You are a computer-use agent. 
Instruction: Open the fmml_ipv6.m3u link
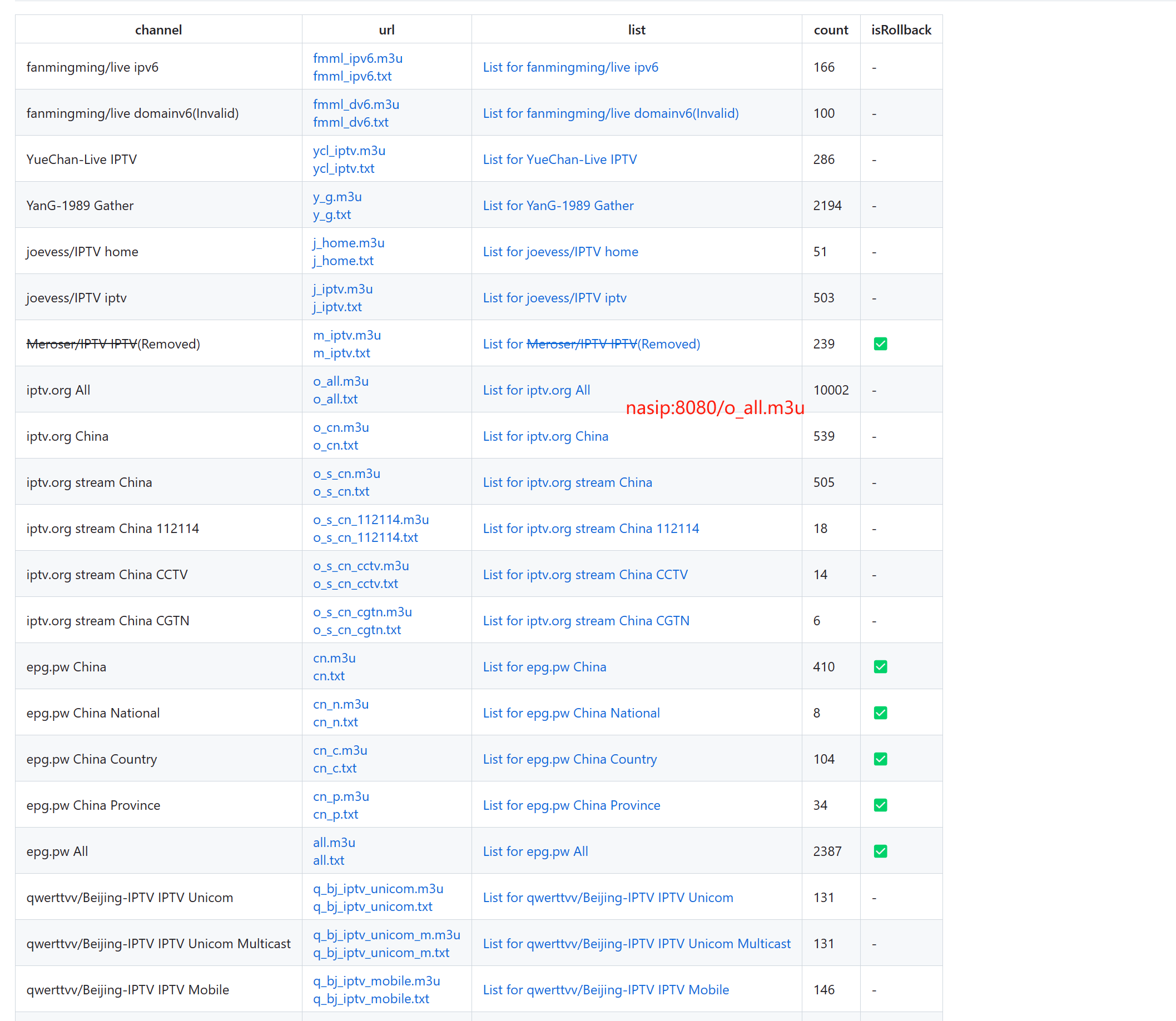coord(358,58)
